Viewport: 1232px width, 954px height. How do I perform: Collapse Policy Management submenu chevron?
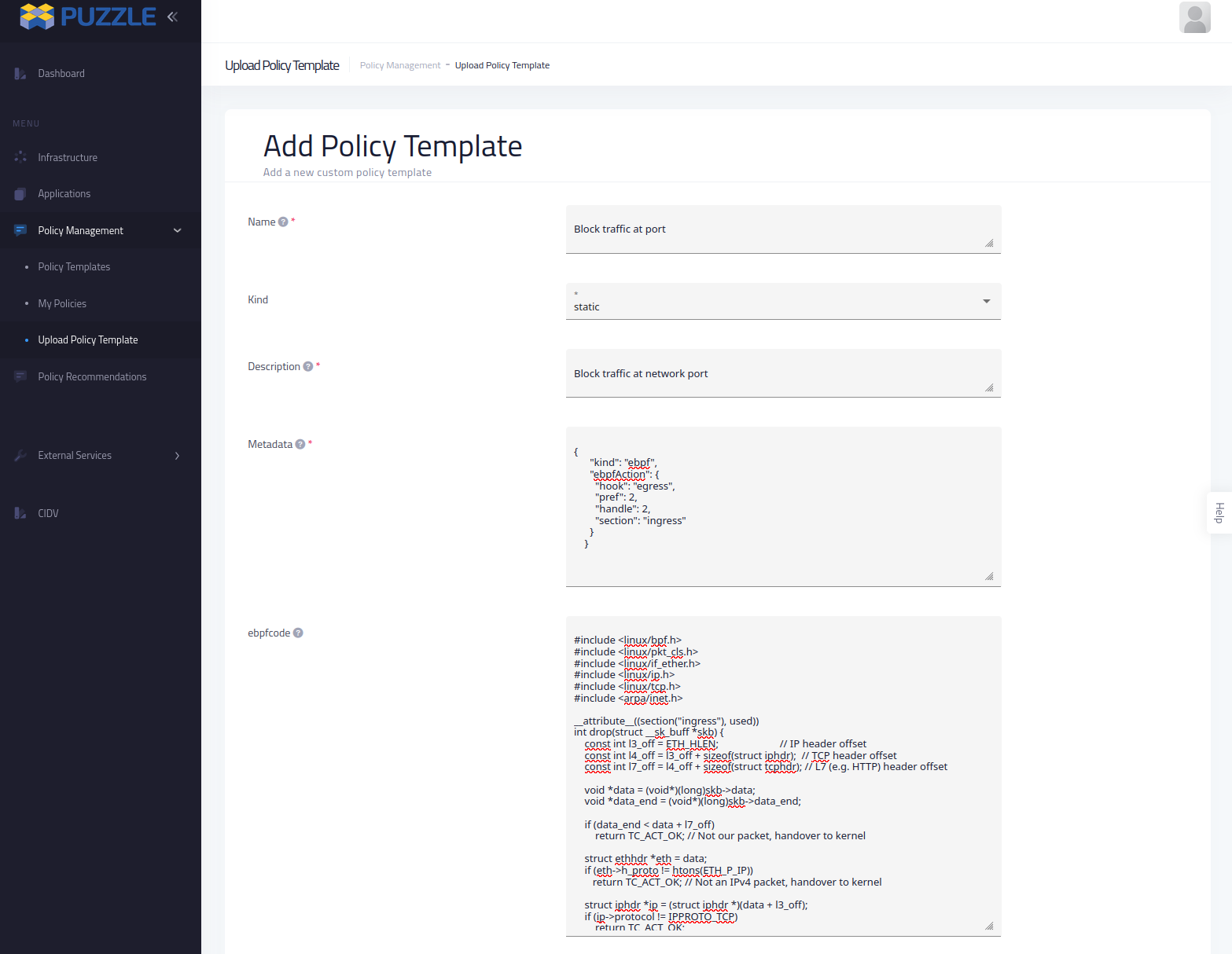178,230
